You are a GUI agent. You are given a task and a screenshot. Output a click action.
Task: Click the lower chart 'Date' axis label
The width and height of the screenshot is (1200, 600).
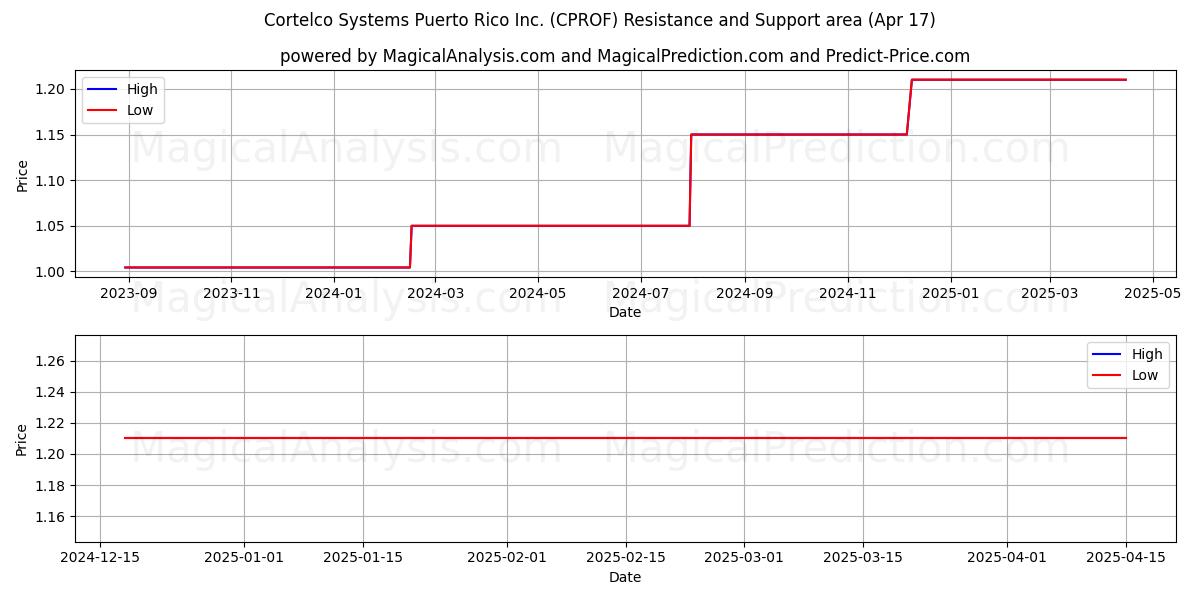[x=625, y=578]
